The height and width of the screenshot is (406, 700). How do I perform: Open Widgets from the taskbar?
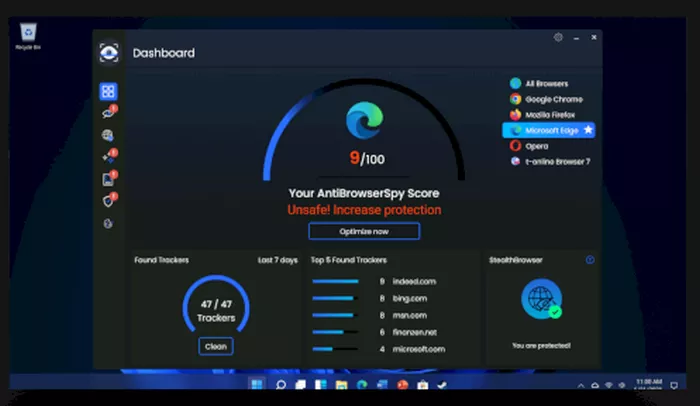tap(321, 385)
